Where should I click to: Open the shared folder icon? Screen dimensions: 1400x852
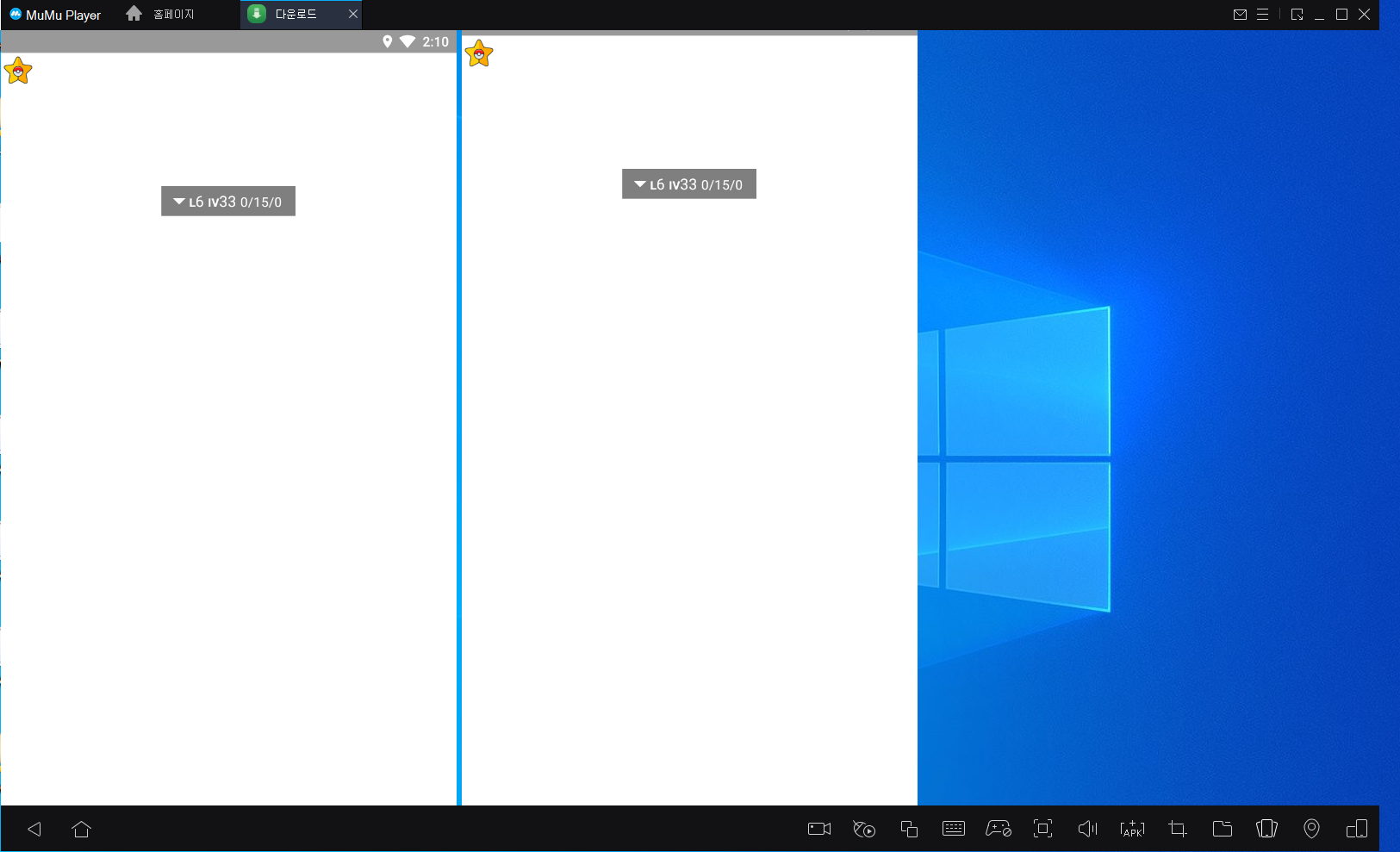(1222, 829)
